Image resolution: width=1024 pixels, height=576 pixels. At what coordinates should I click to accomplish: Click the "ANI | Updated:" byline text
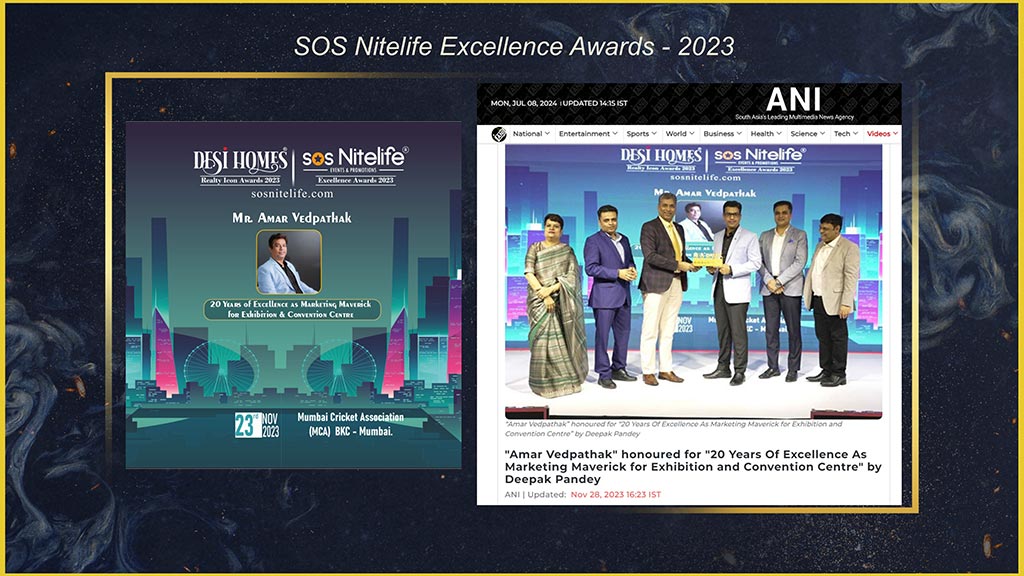536,494
